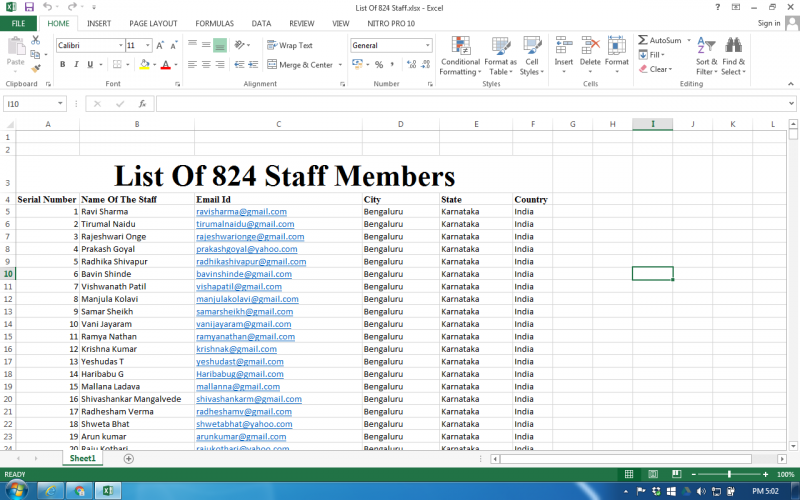Image resolution: width=800 pixels, height=500 pixels.
Task: Click Sign in at top right
Action: tap(768, 23)
